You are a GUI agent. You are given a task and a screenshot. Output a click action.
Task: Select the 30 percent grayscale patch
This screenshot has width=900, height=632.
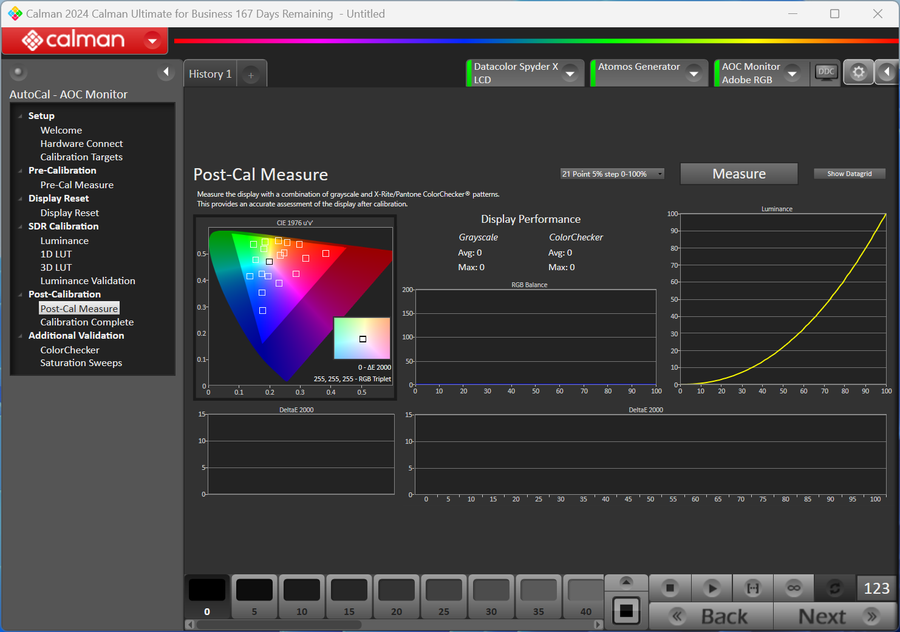click(491, 597)
